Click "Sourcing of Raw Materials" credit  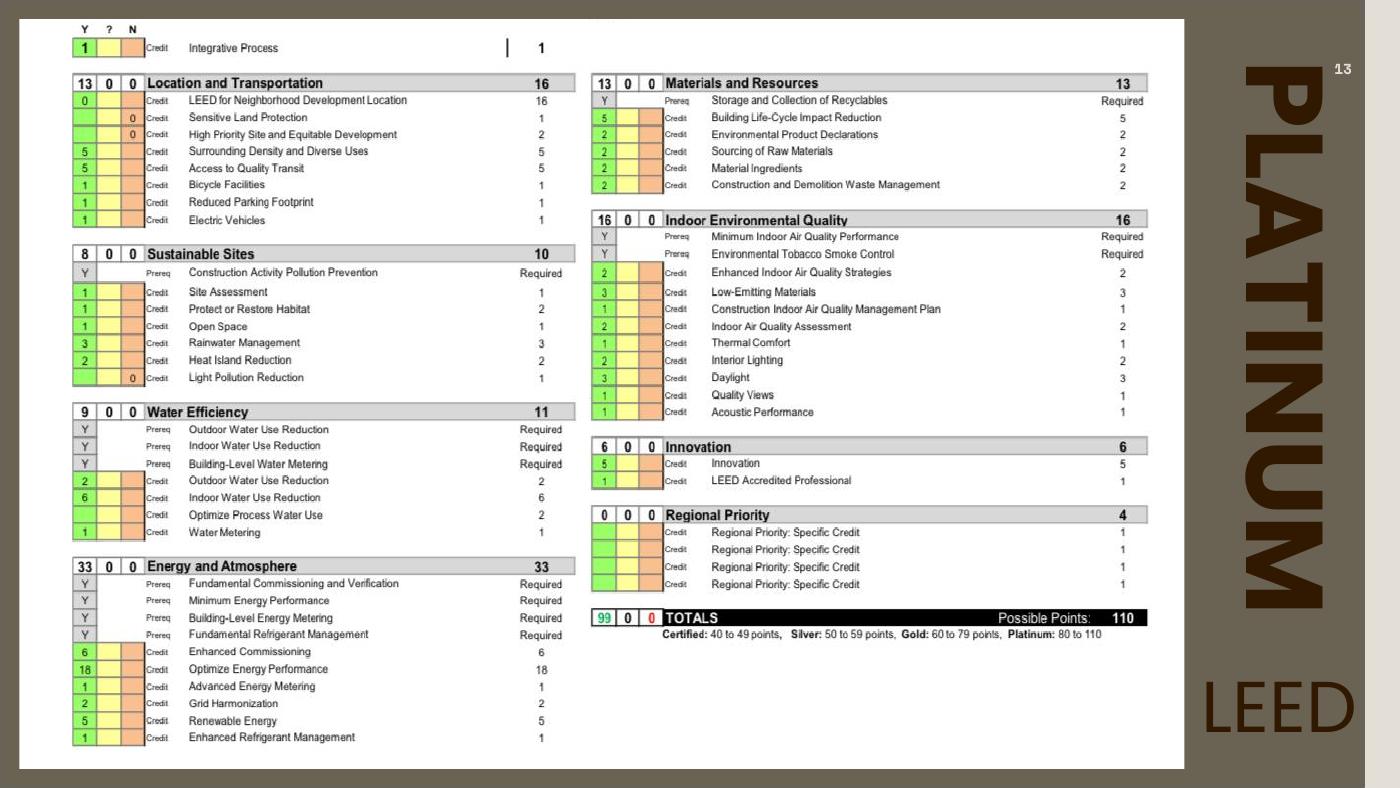772,152
